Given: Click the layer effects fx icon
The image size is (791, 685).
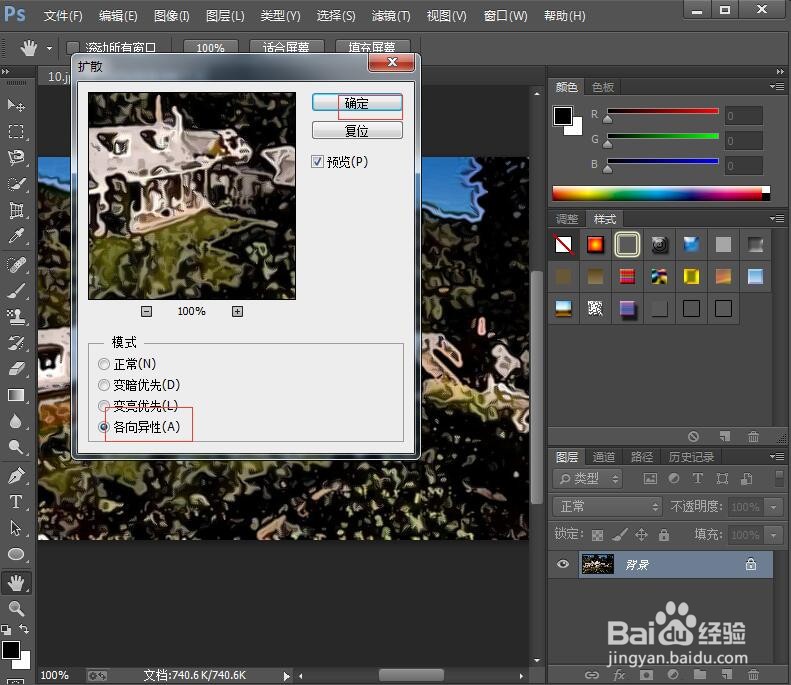Looking at the screenshot, I should 619,674.
